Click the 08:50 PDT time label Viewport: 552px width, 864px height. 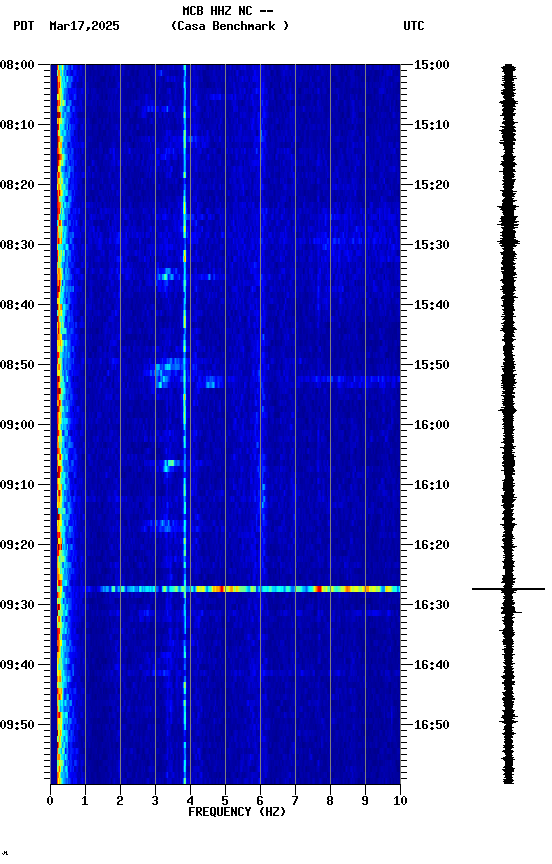17,365
